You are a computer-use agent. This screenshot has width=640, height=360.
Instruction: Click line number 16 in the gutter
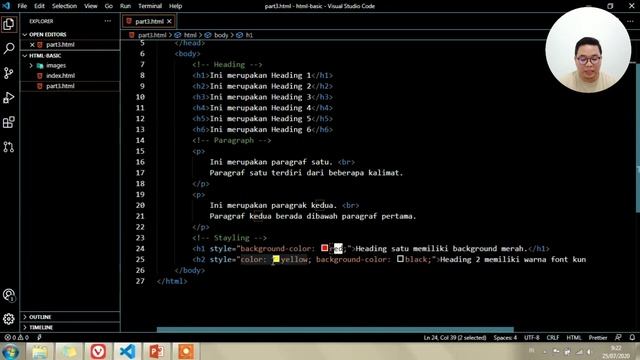coord(140,162)
